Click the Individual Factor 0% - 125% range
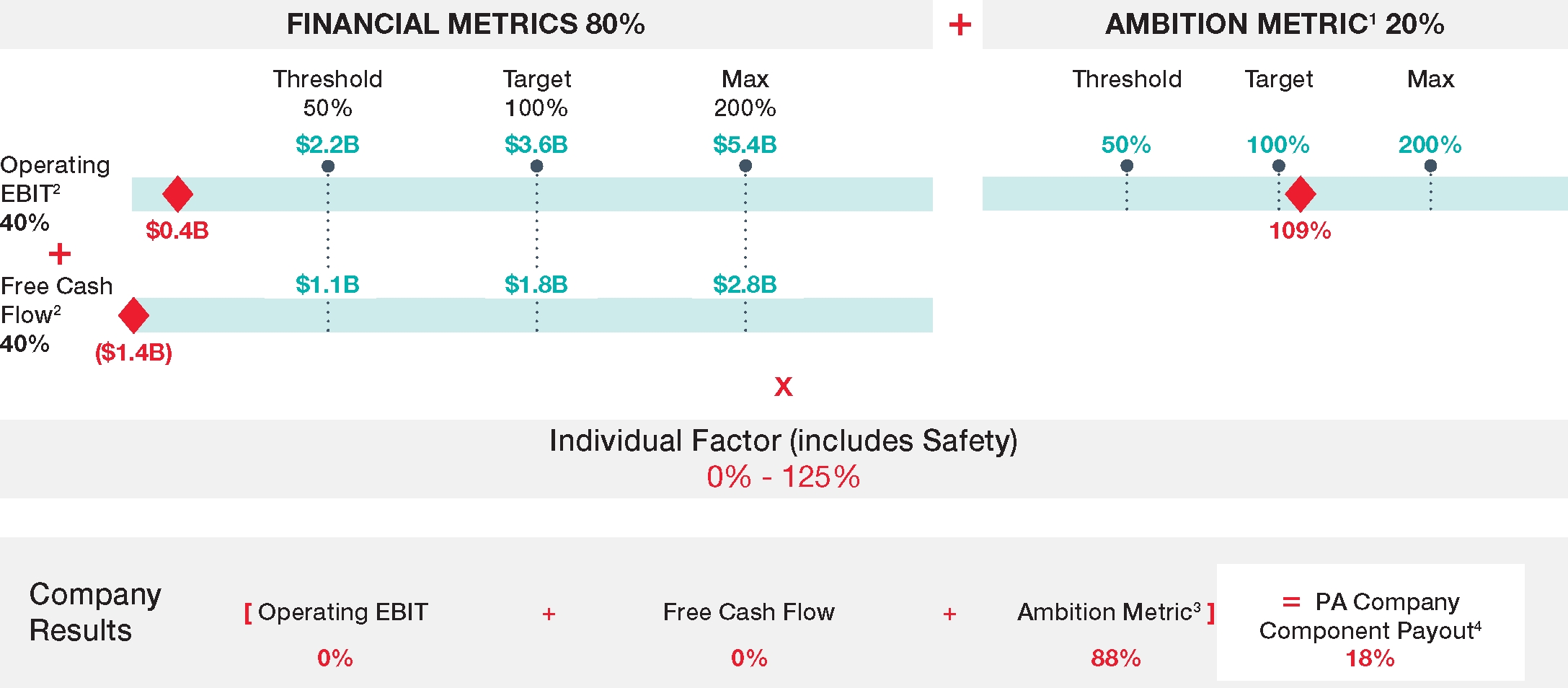The height and width of the screenshot is (688, 1568). pos(784,477)
